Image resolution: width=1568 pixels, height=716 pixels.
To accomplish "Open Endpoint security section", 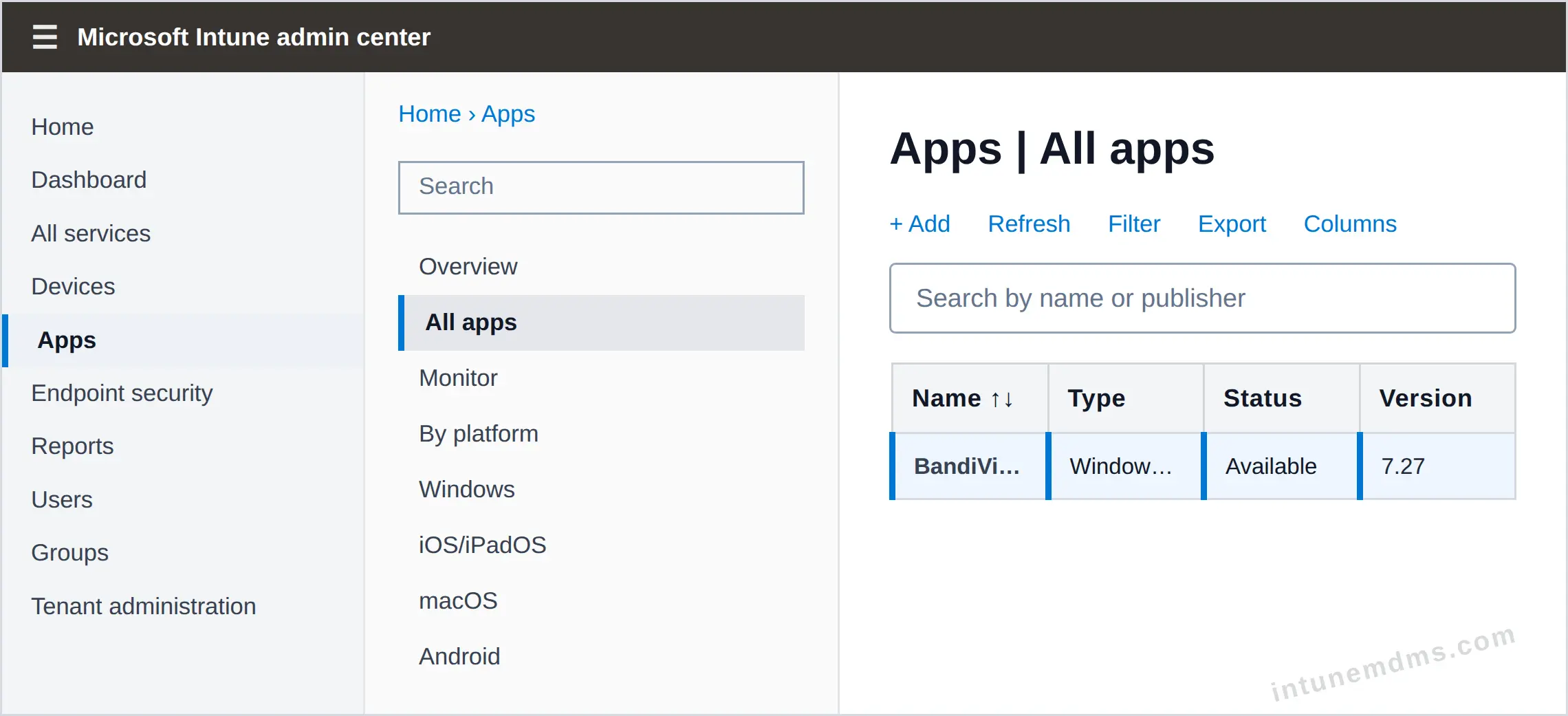I will coord(122,393).
